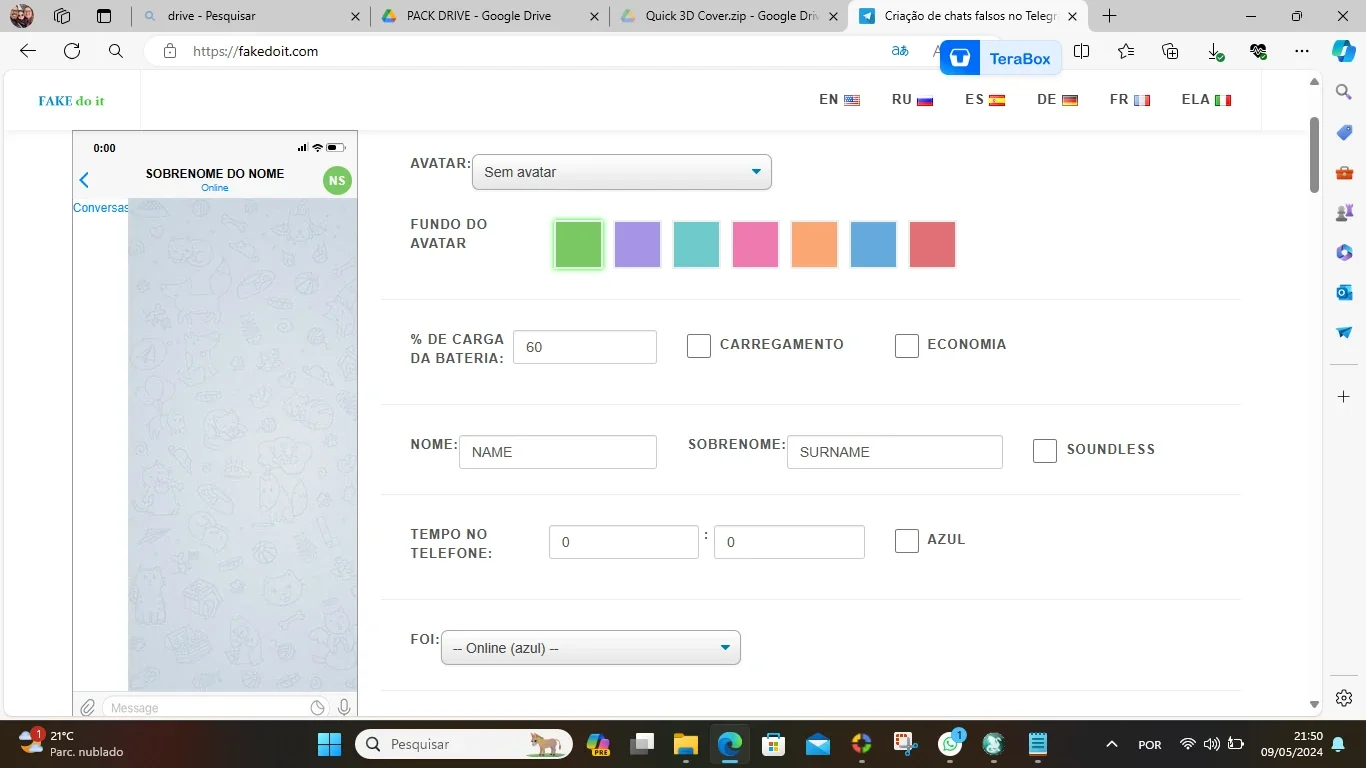Open the translate page icon
Image resolution: width=1366 pixels, height=768 pixels.
click(900, 51)
